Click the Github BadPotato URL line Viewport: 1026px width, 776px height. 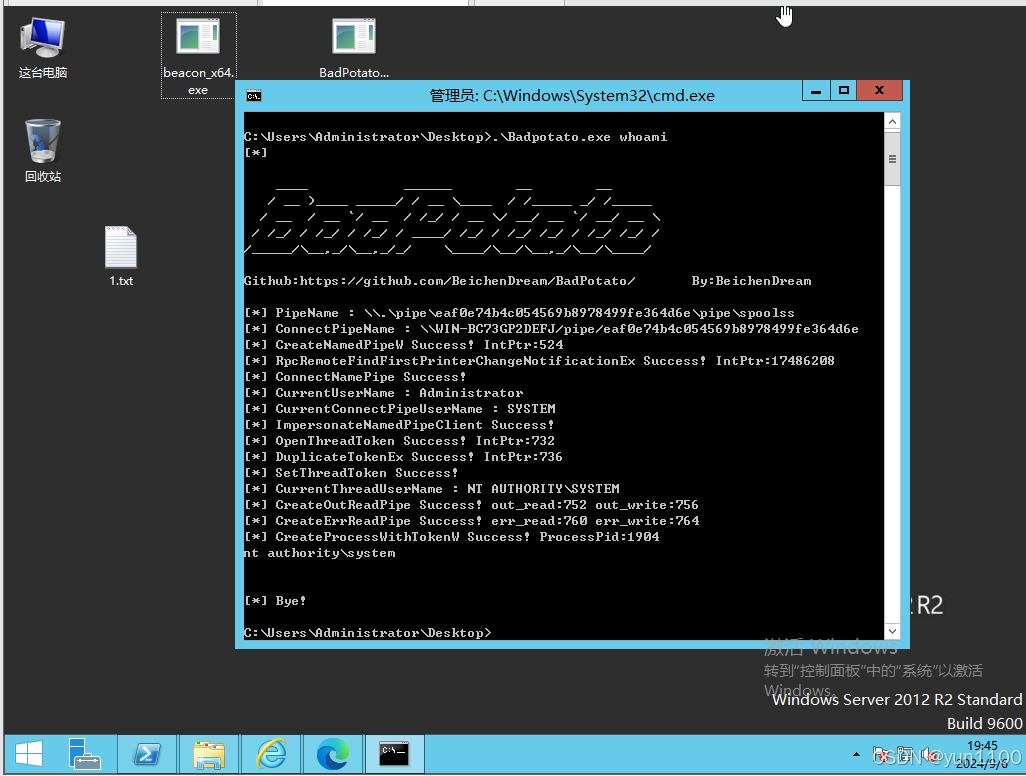click(x=439, y=281)
